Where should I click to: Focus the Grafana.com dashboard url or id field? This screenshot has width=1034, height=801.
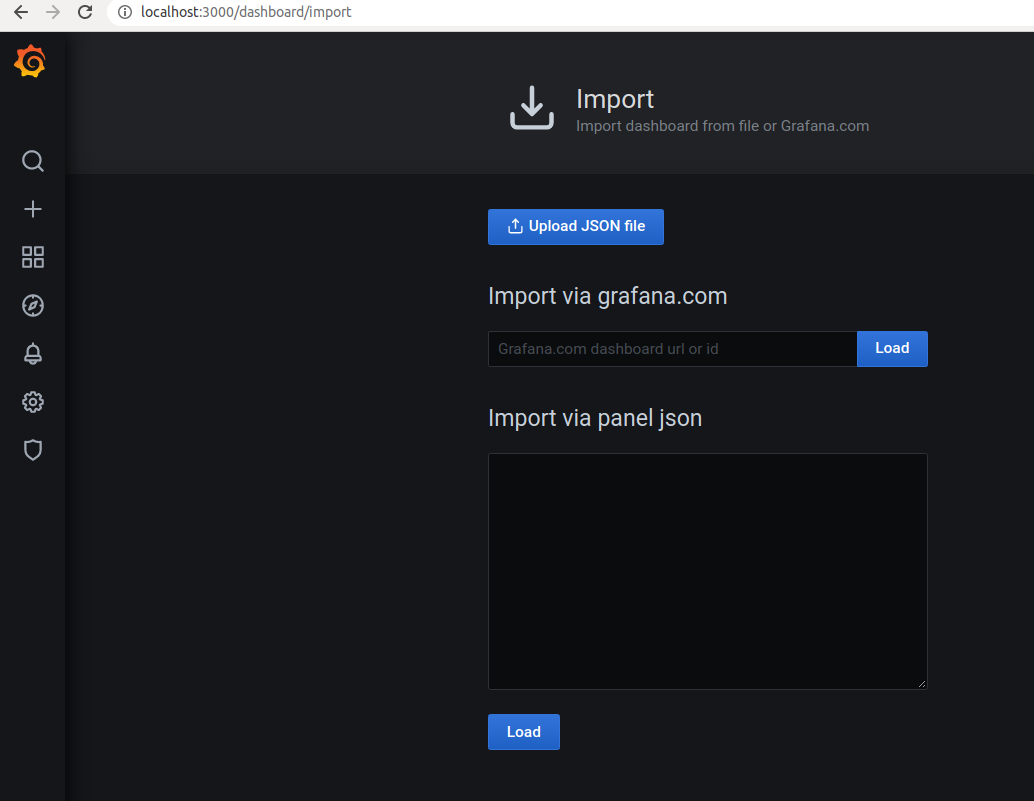click(x=673, y=349)
